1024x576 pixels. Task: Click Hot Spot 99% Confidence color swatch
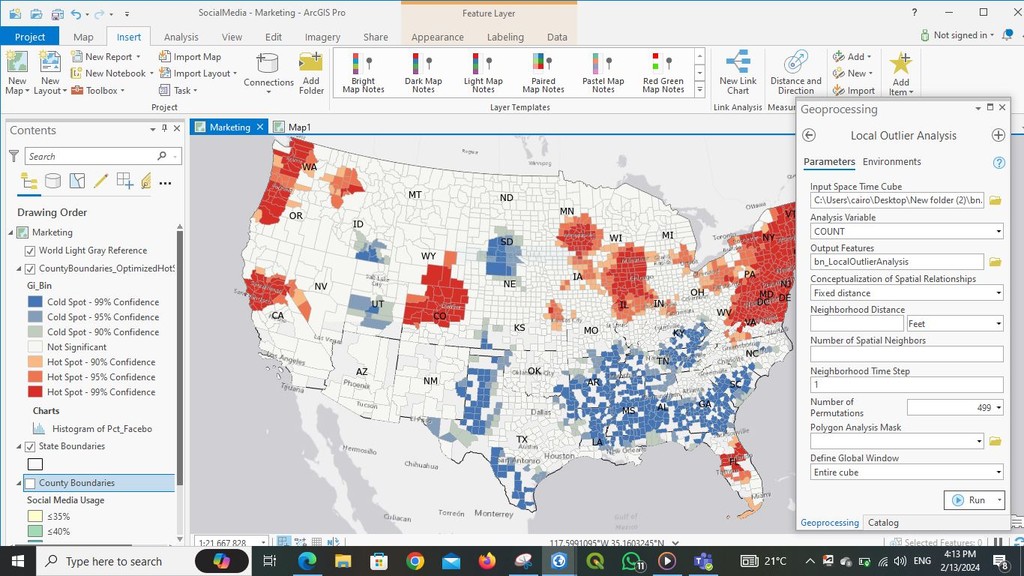coord(35,392)
